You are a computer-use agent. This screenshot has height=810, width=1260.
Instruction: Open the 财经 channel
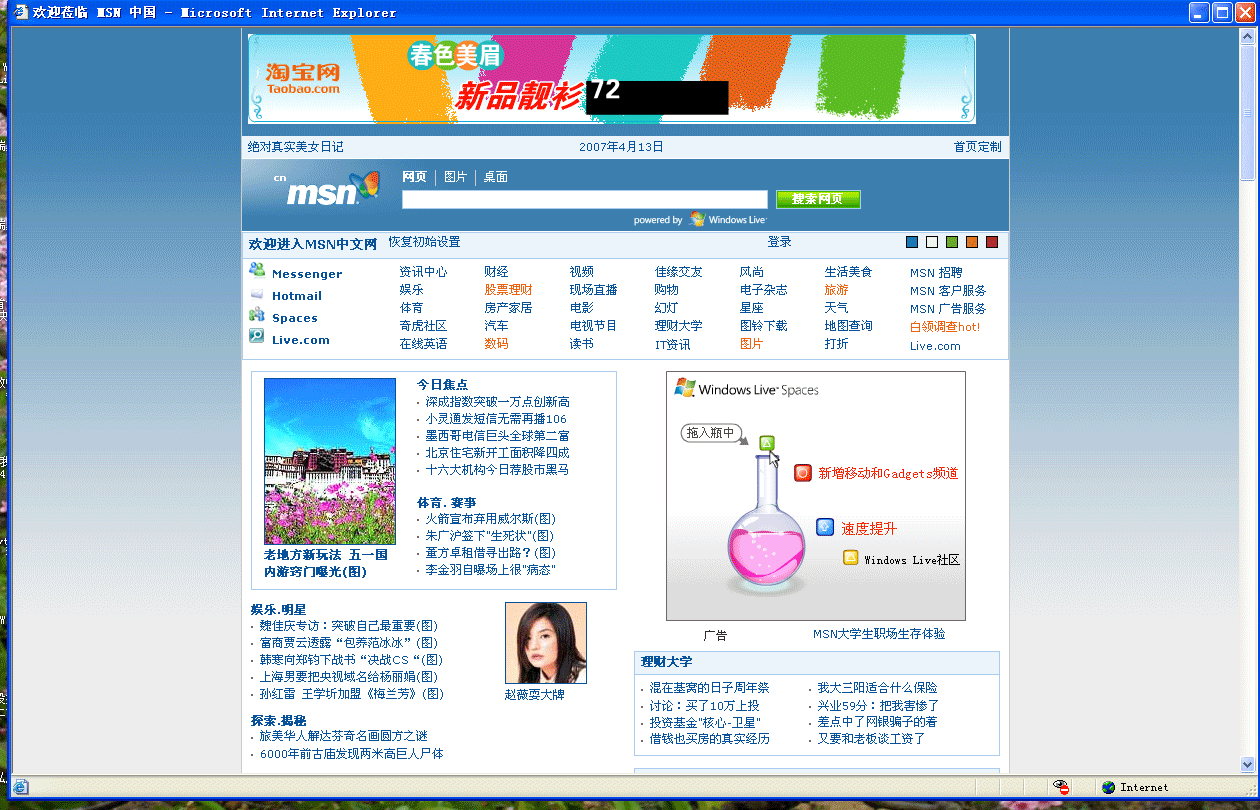click(496, 272)
